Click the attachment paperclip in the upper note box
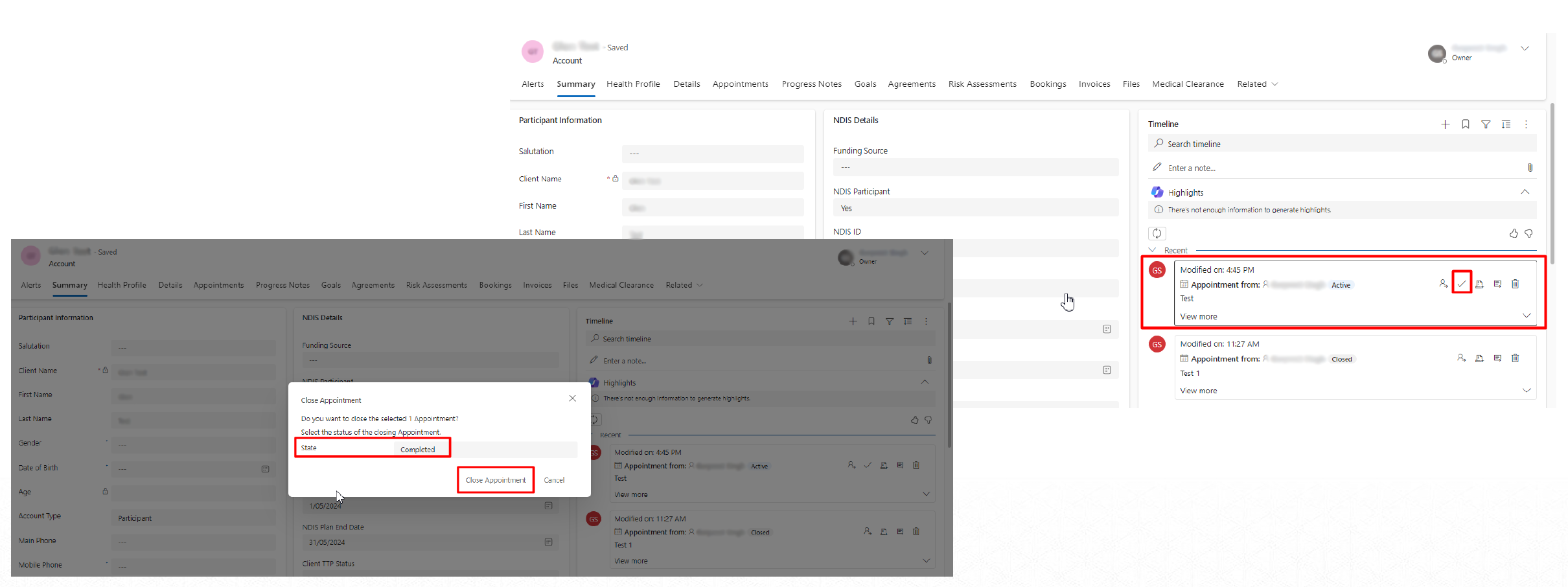 point(1530,168)
